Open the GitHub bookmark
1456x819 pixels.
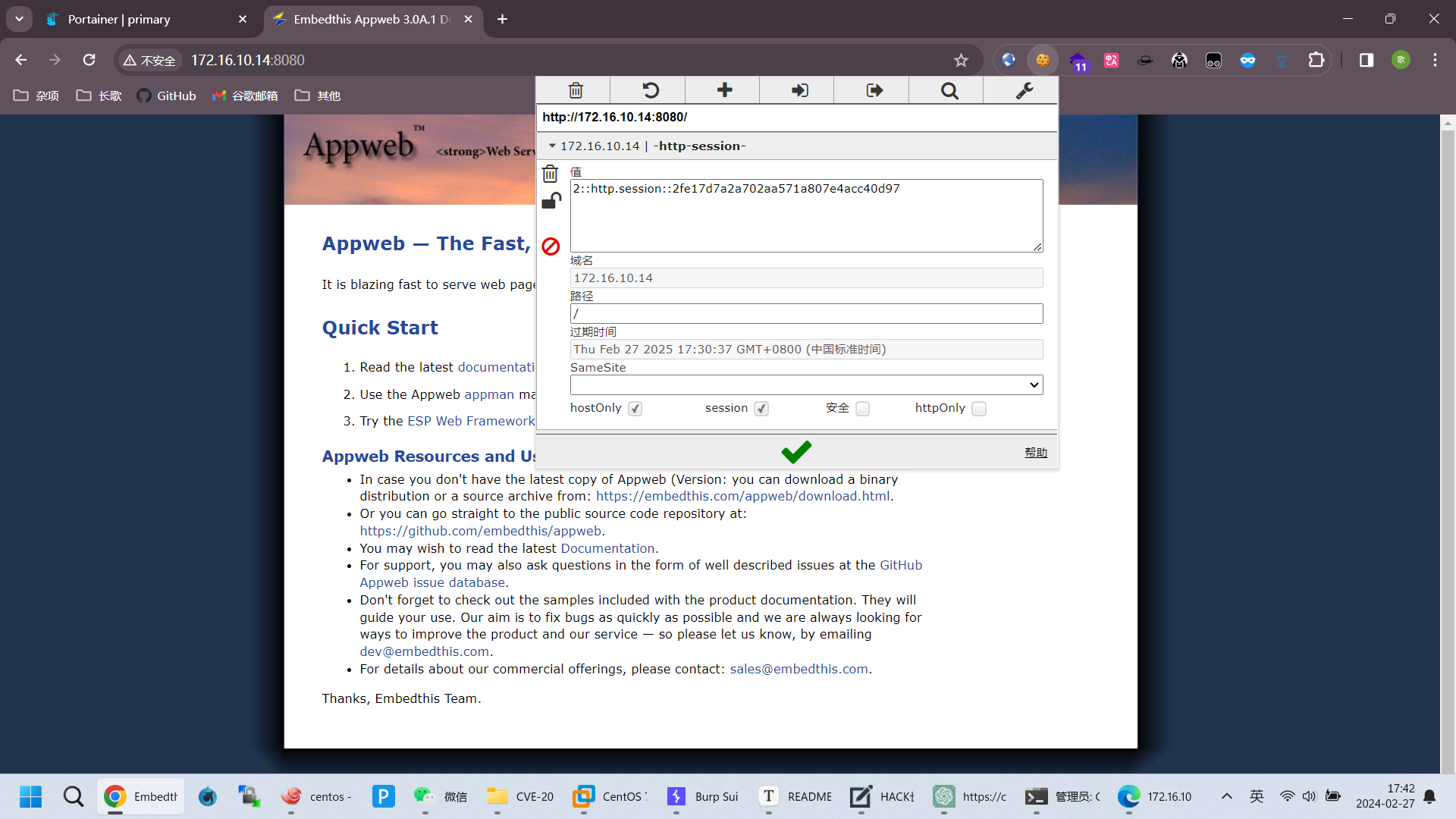click(166, 96)
